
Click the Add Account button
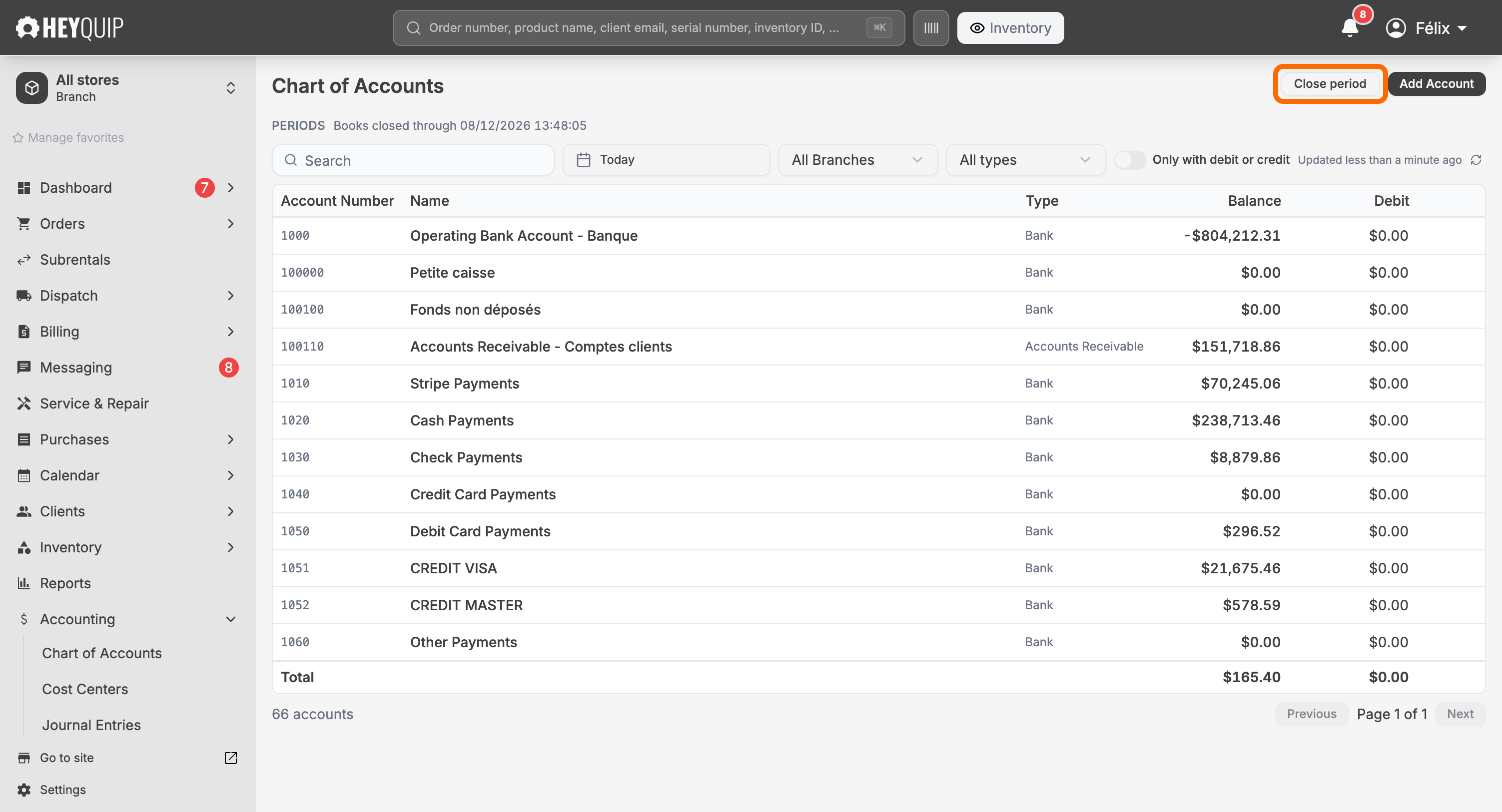point(1436,83)
